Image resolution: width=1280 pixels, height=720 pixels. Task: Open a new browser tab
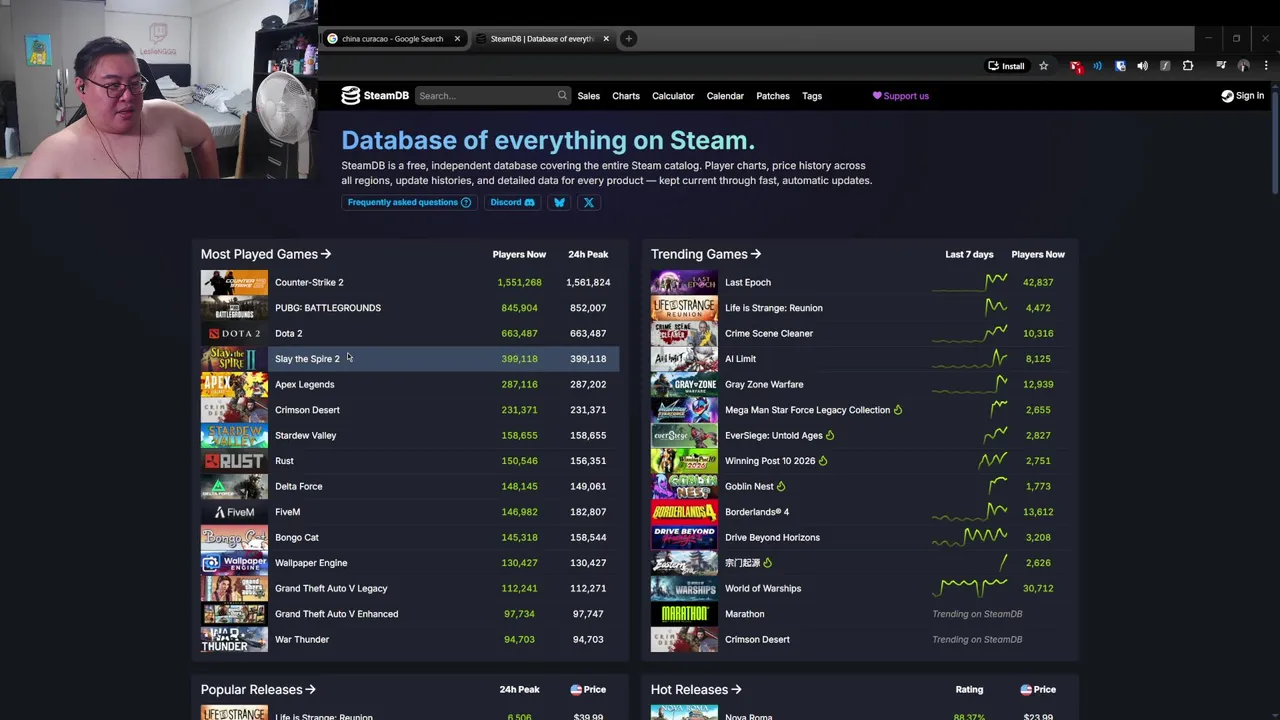(x=628, y=39)
